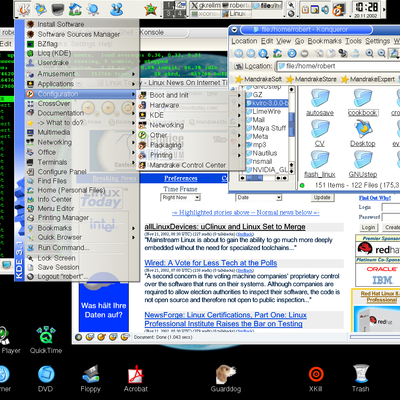Expand Boot and Init submenu
This screenshot has height=400, width=400.
click(x=190, y=95)
